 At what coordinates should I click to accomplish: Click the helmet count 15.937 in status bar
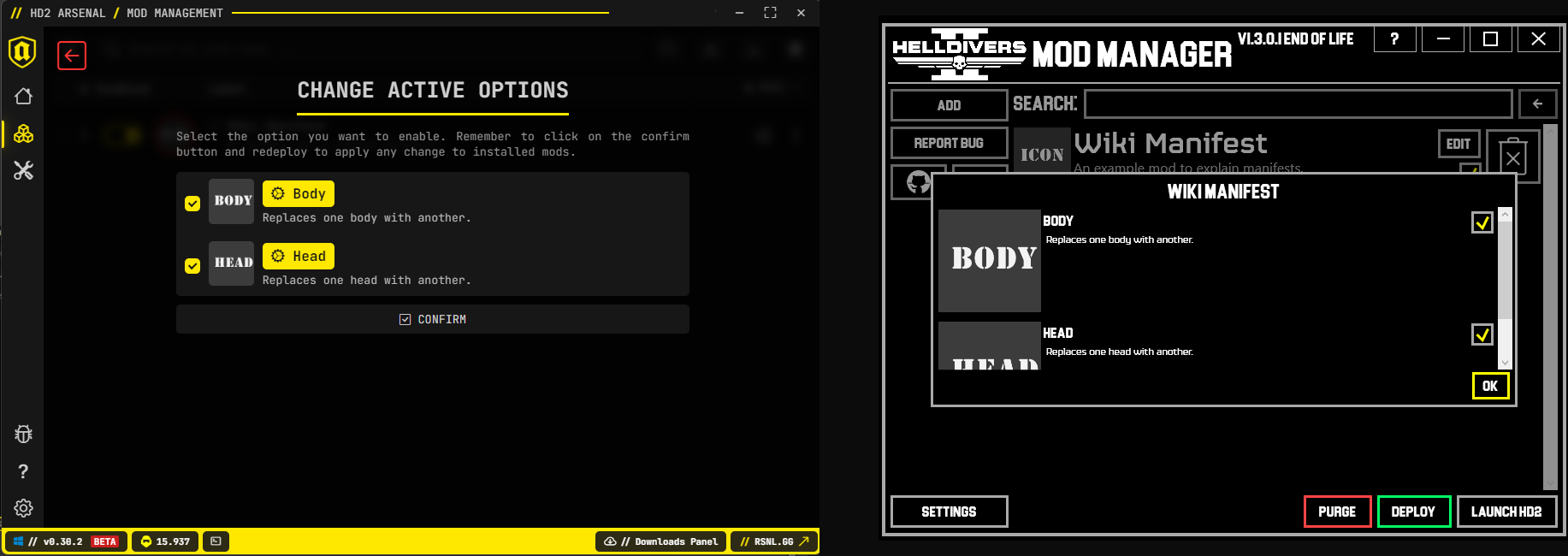coord(165,541)
